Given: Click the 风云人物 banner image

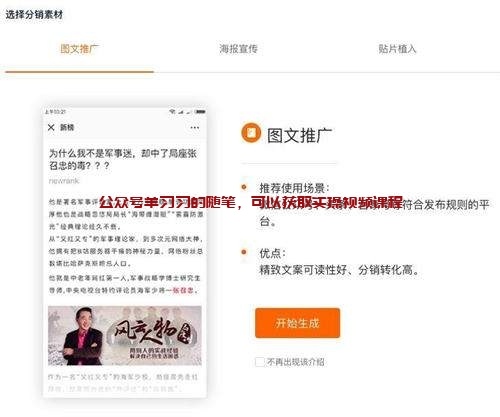Looking at the screenshot, I should [x=125, y=336].
